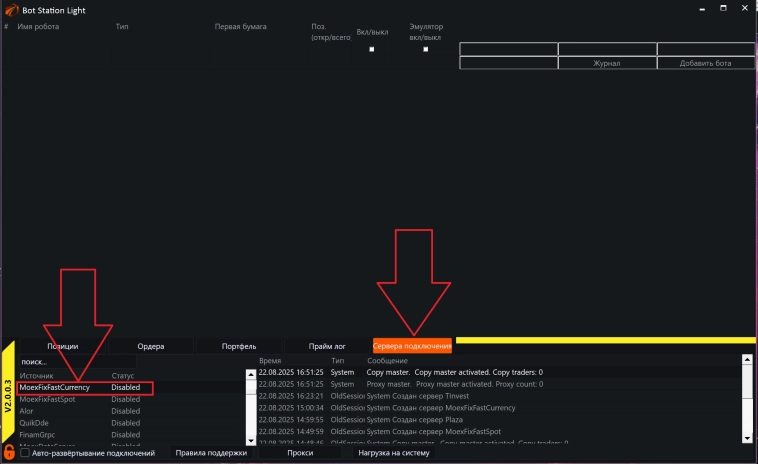Image resolution: width=758 pixels, height=464 pixels.
Task: Switch to the Ордера tab
Action: (x=151, y=346)
